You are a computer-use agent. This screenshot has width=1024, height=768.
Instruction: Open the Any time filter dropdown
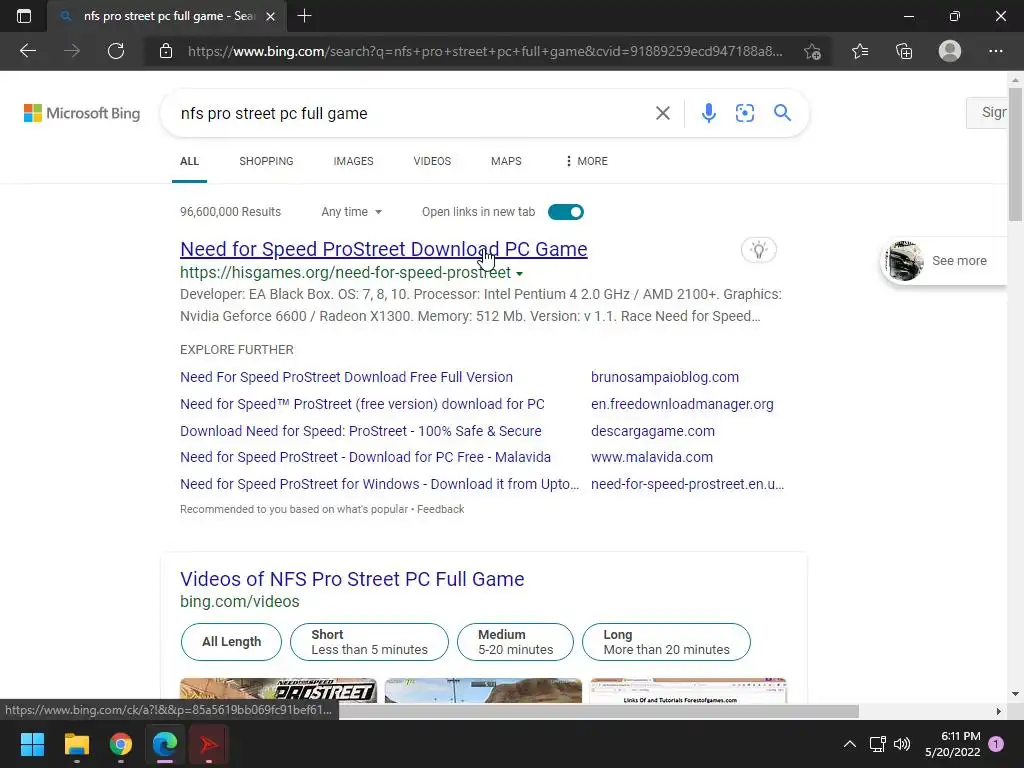[x=351, y=212]
